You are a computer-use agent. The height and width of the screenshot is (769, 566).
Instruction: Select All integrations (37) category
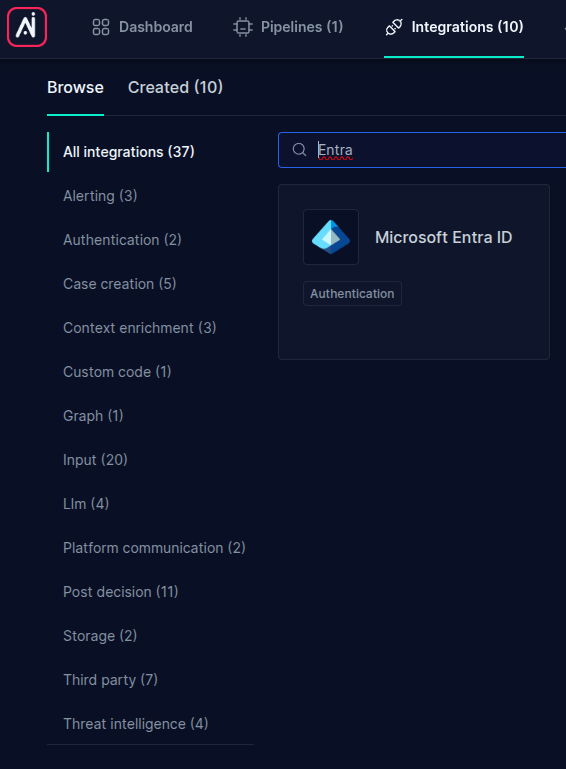point(129,152)
